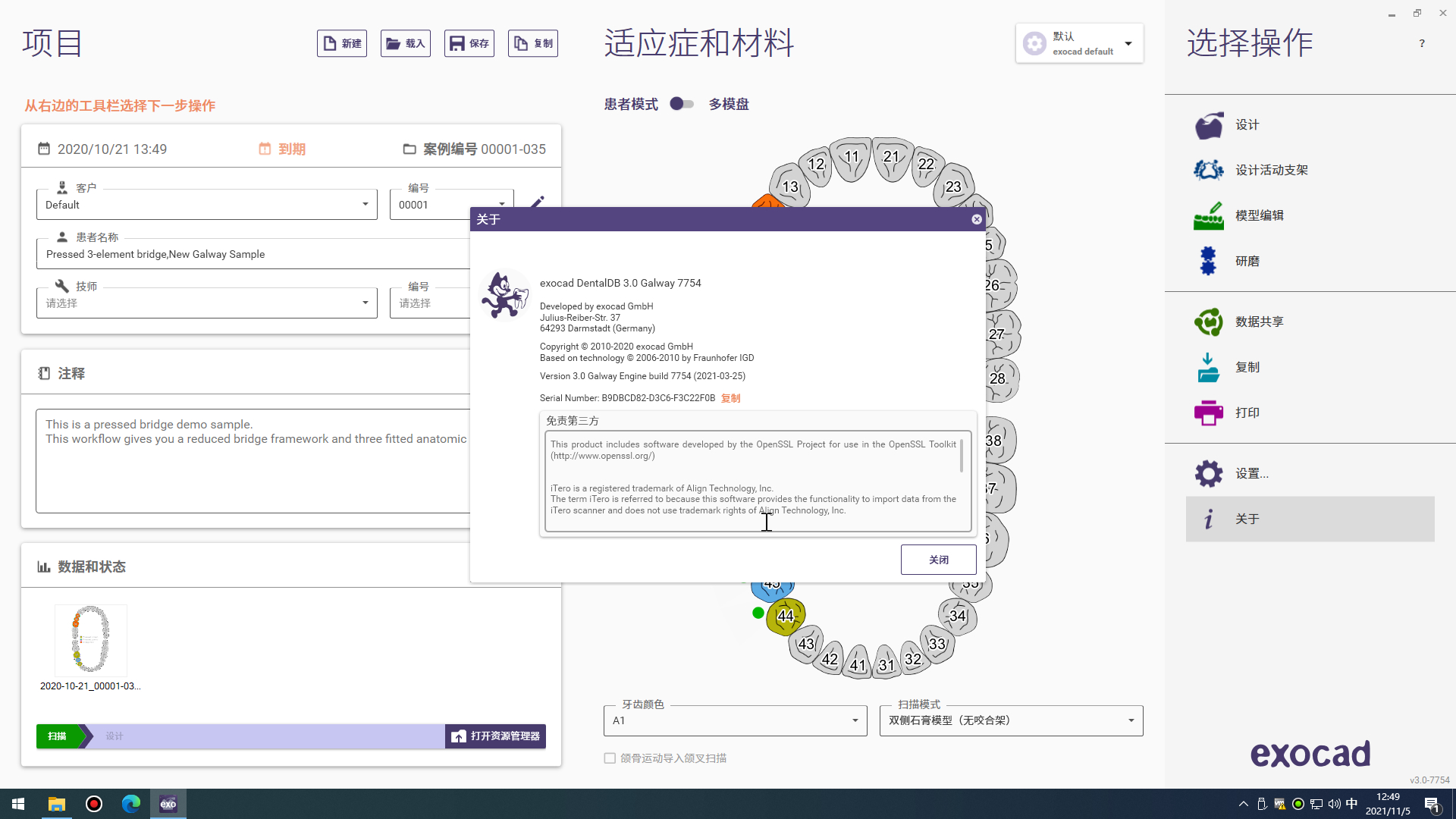Image resolution: width=1456 pixels, height=819 pixels.
Task: Open the notification center in system tray
Action: pos(1432,805)
